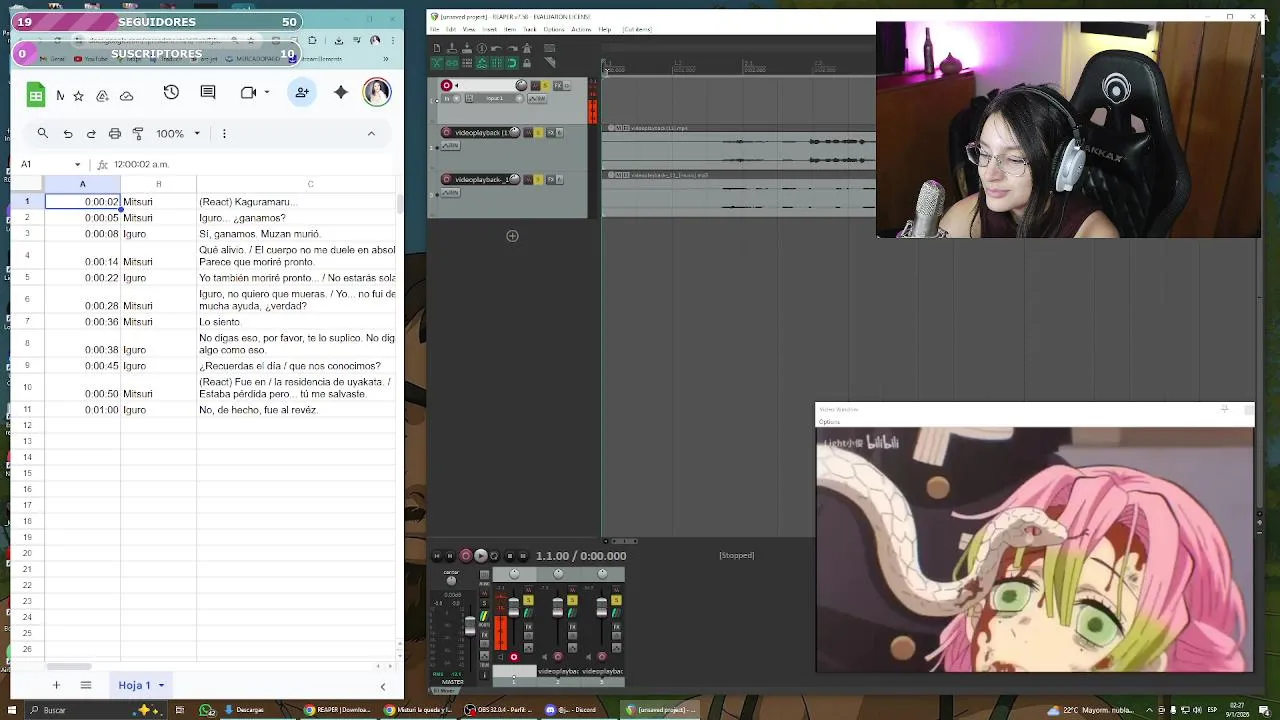Redo action in Sheets toolbar
This screenshot has width=1280, height=720.
(x=91, y=133)
